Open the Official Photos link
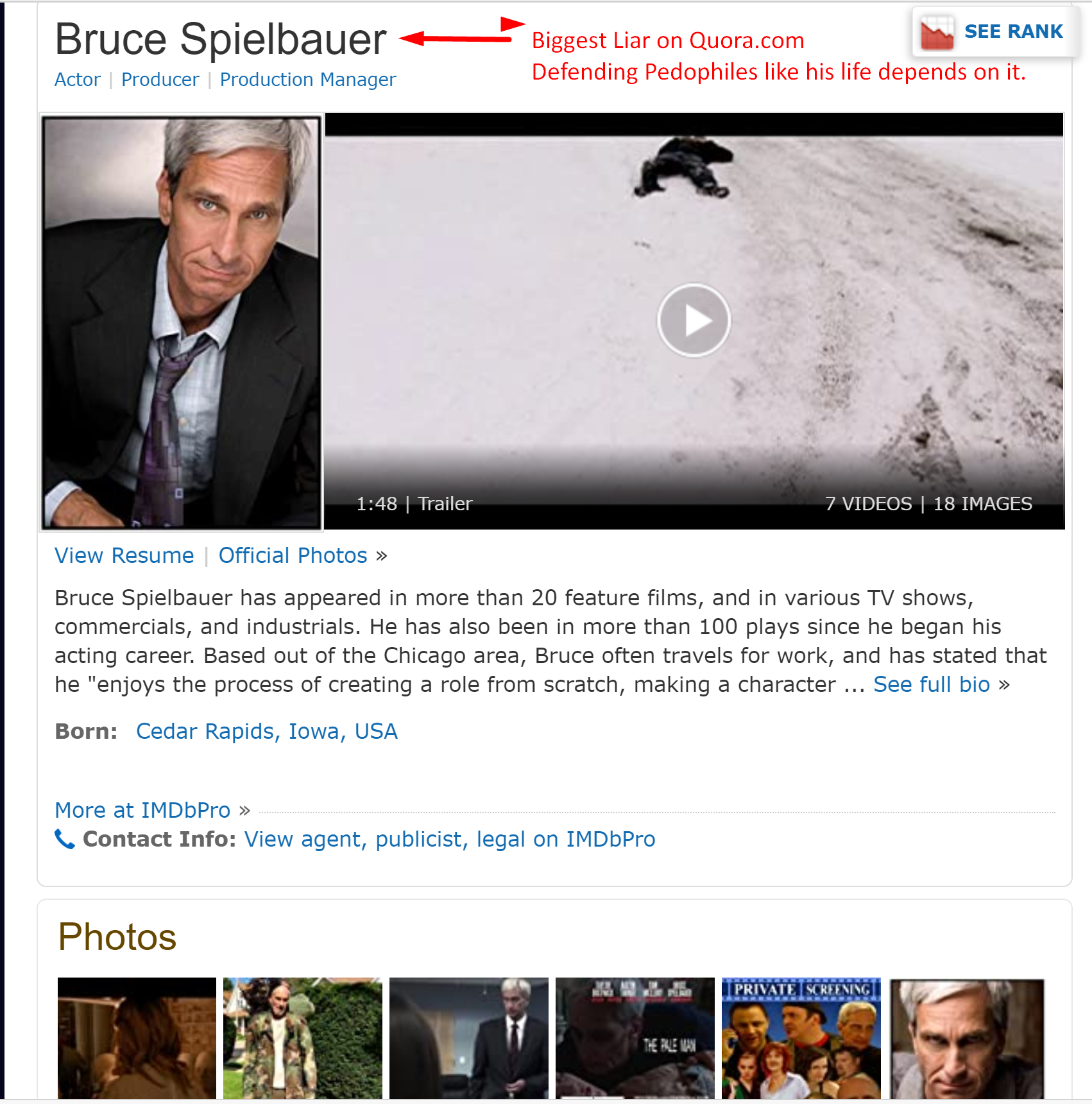This screenshot has height=1104, width=1092. coord(293,555)
